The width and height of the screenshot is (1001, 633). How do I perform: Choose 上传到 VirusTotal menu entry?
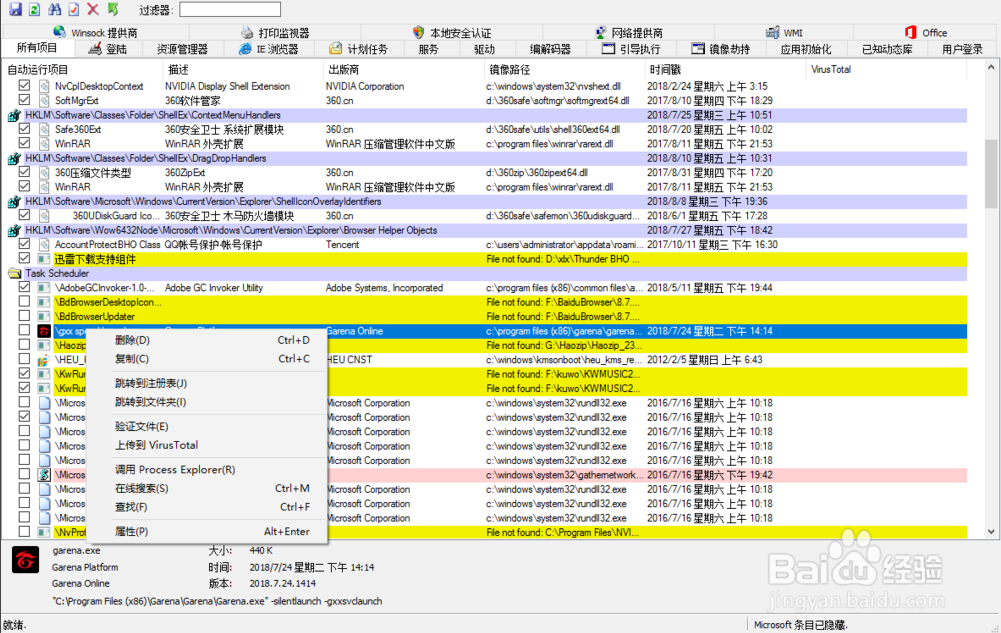coord(156,445)
